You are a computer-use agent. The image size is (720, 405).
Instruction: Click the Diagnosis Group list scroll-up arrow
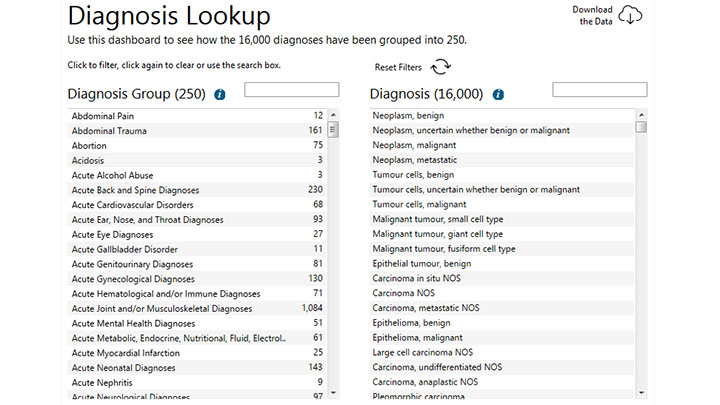333,115
